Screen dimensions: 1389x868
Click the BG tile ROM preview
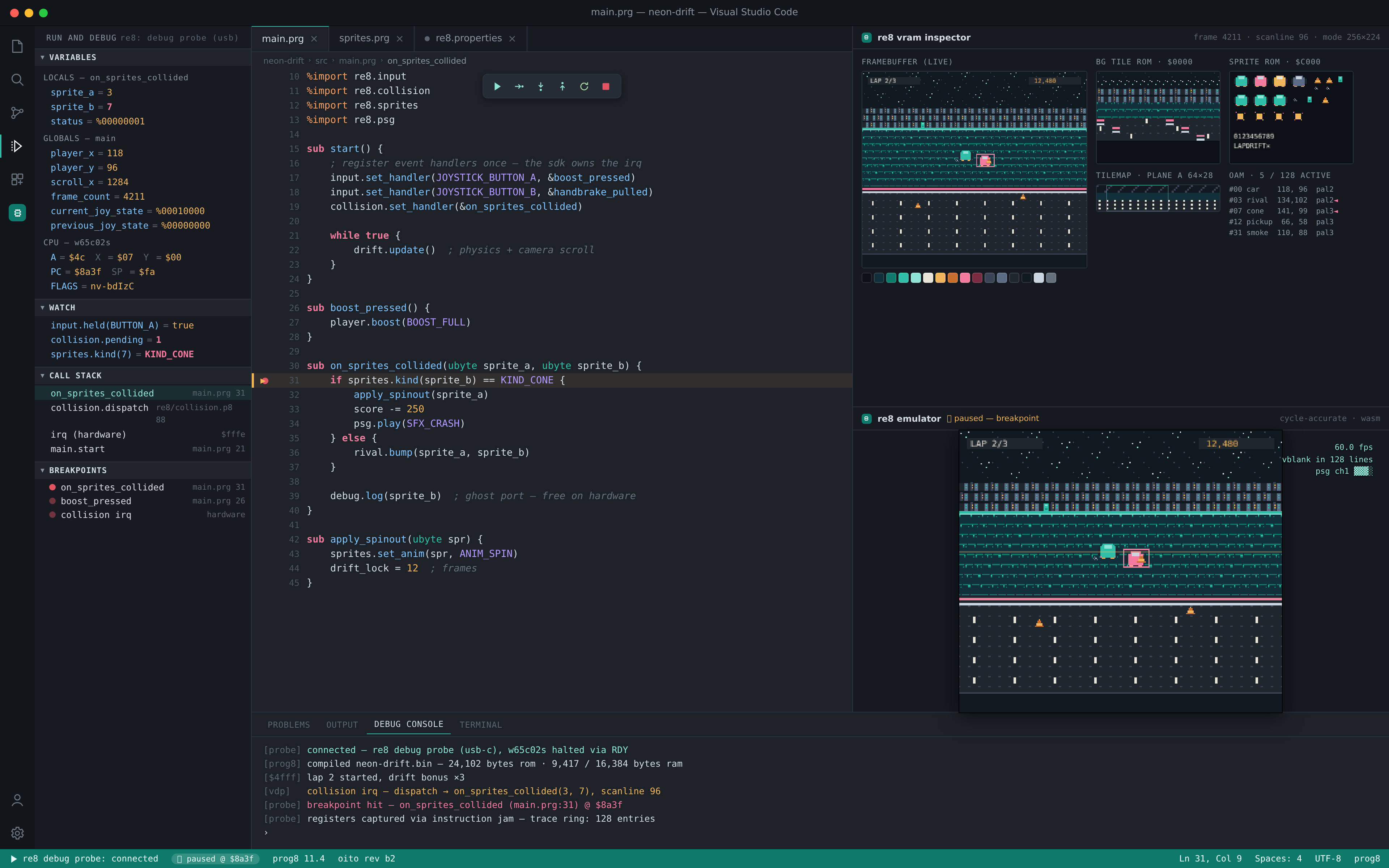pyautogui.click(x=1158, y=118)
